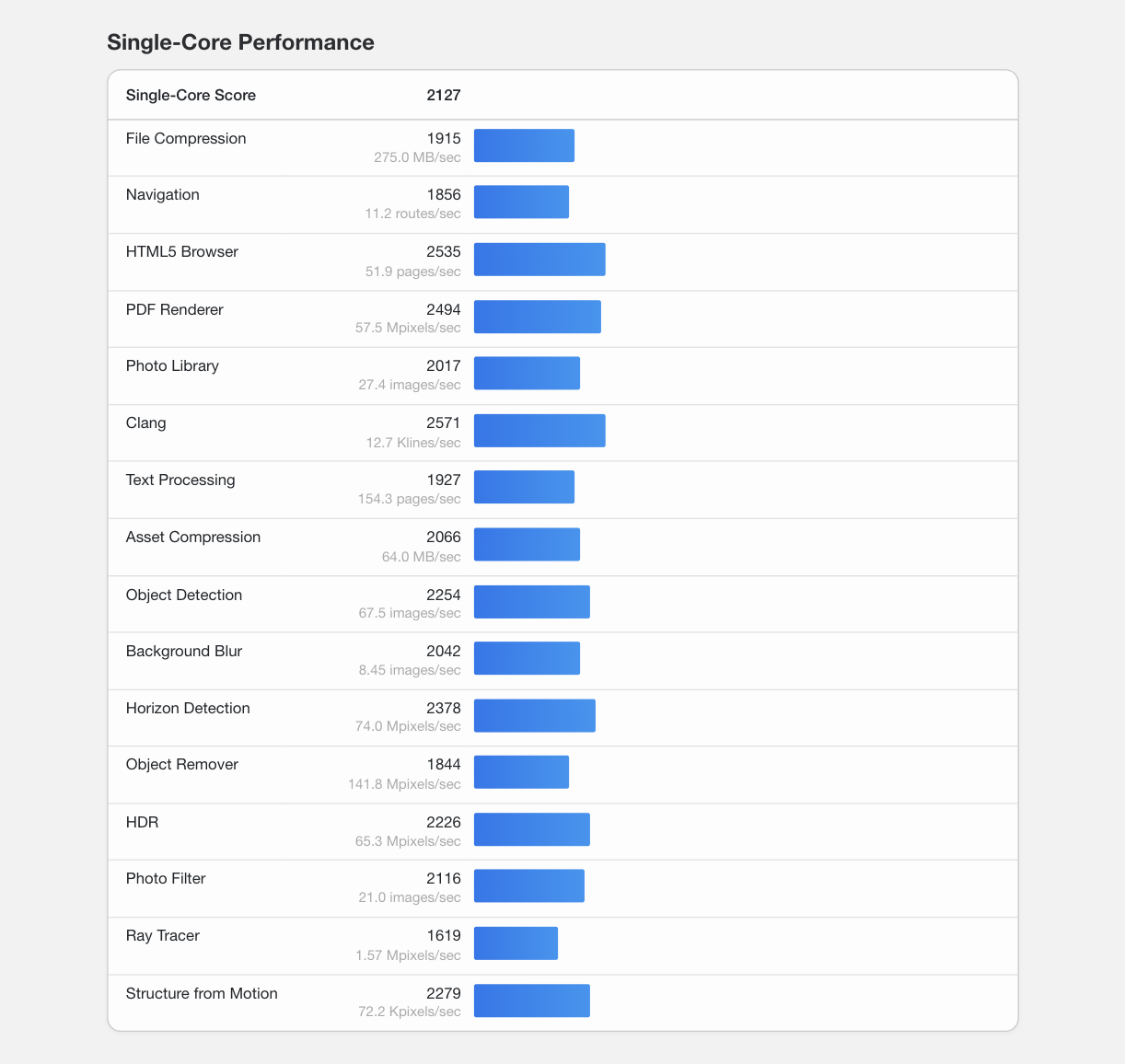1125x1064 pixels.
Task: Click the Object Detection label
Action: click(184, 596)
